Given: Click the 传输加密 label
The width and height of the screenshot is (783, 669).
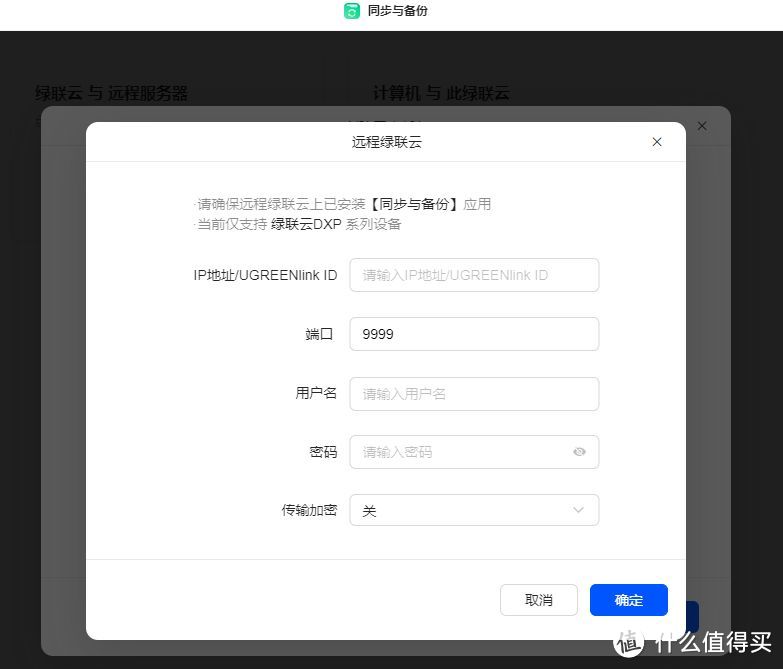Looking at the screenshot, I should [309, 510].
